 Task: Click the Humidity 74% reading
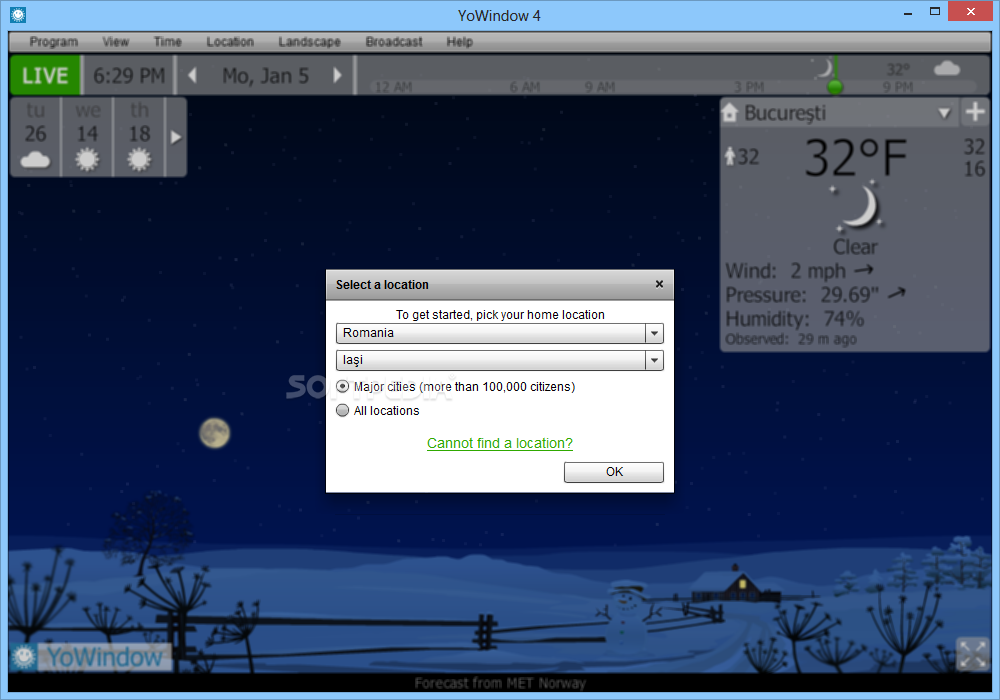pyautogui.click(x=795, y=318)
